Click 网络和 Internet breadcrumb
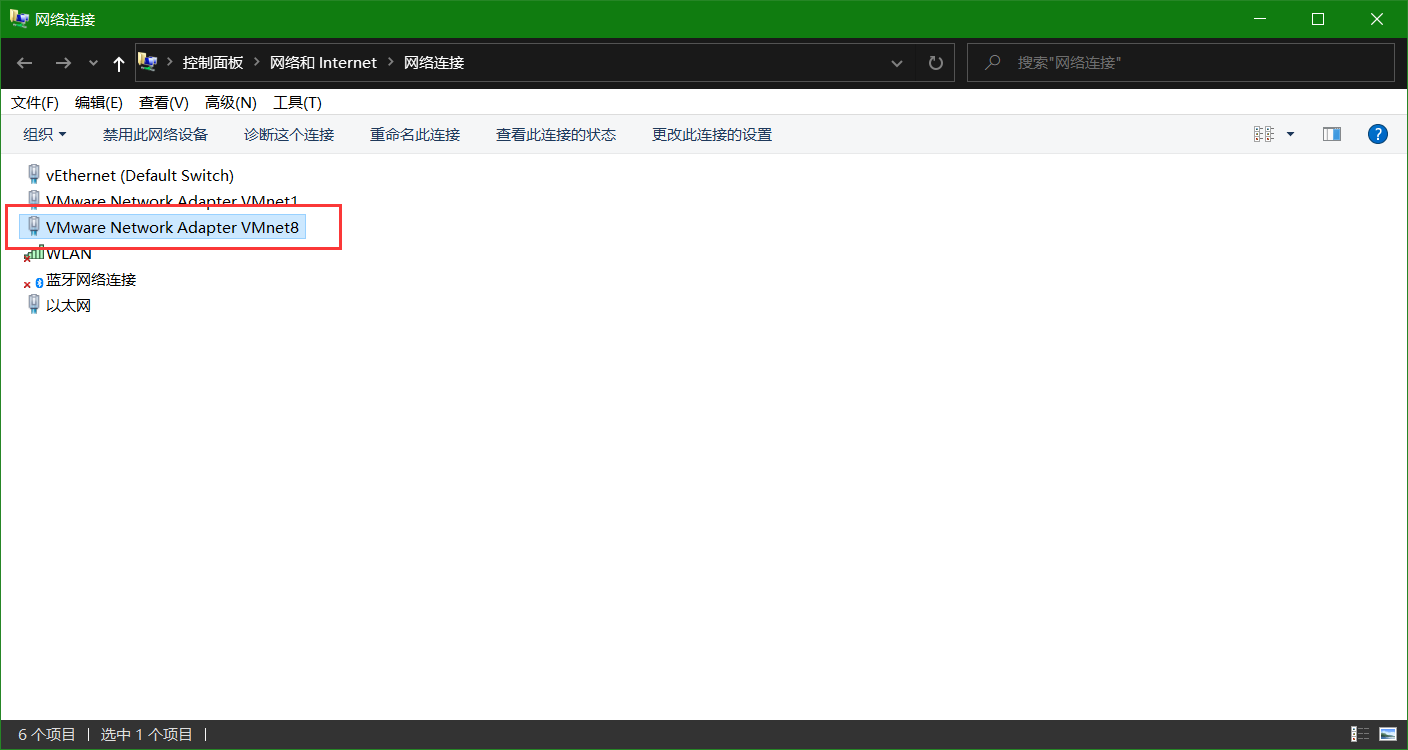The width and height of the screenshot is (1408, 750). click(323, 62)
